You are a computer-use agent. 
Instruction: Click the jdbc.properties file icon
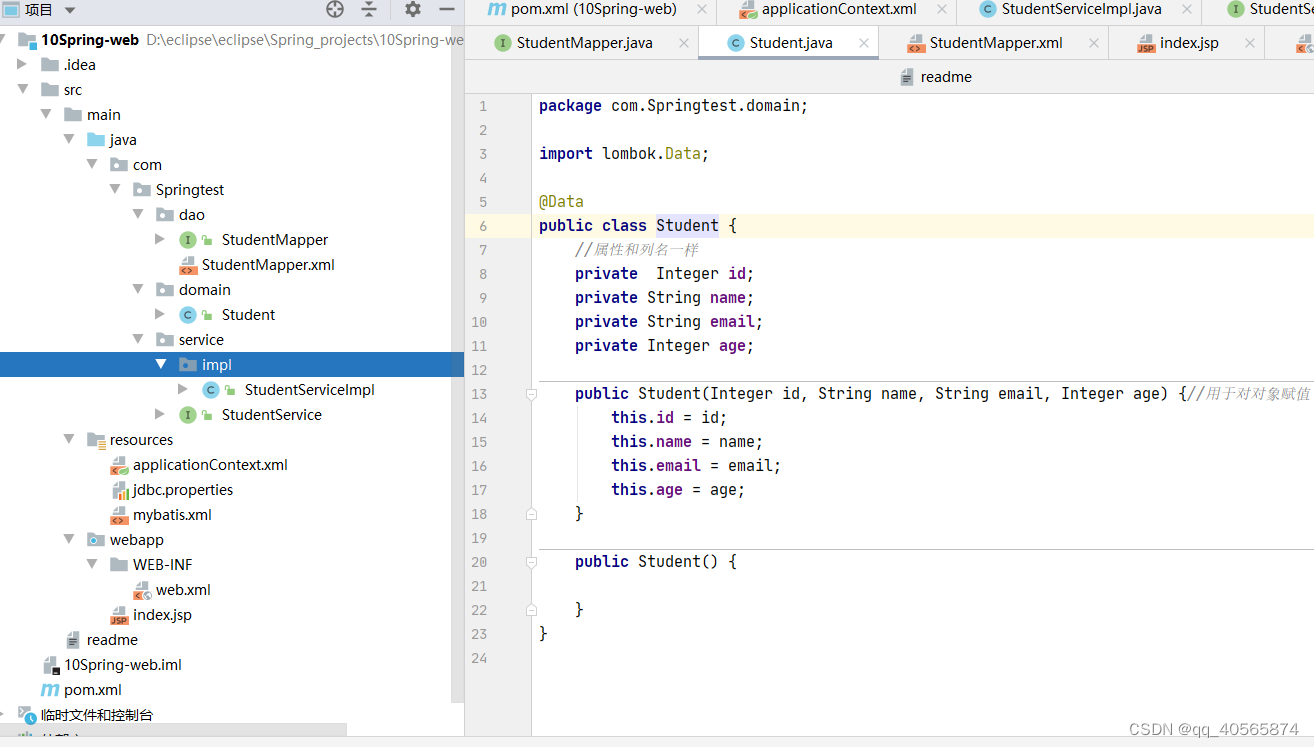click(119, 490)
